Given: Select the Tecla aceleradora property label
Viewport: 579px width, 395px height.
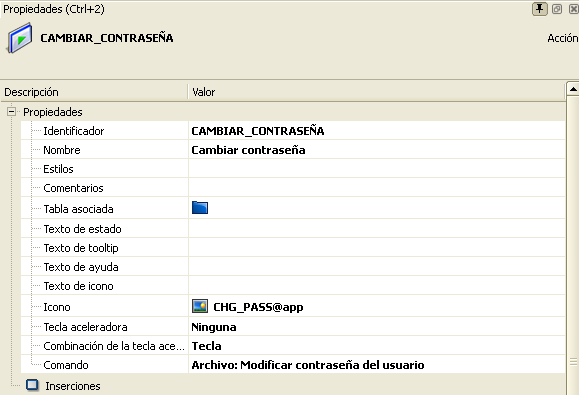Looking at the screenshot, I should pos(85,327).
